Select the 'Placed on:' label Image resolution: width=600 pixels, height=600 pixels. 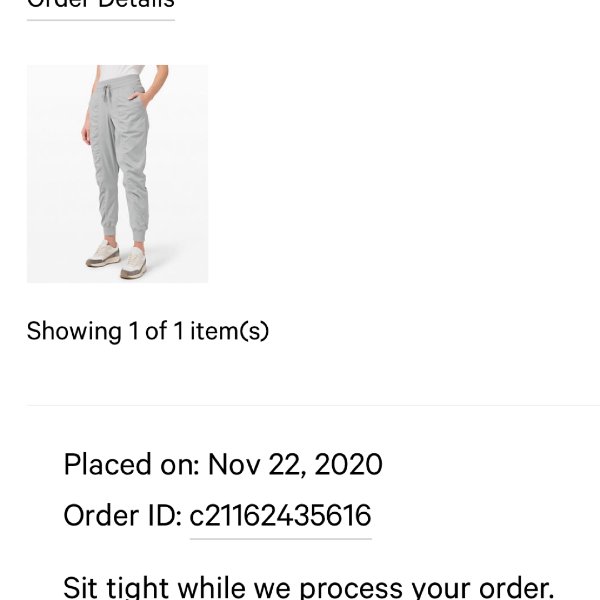click(132, 465)
